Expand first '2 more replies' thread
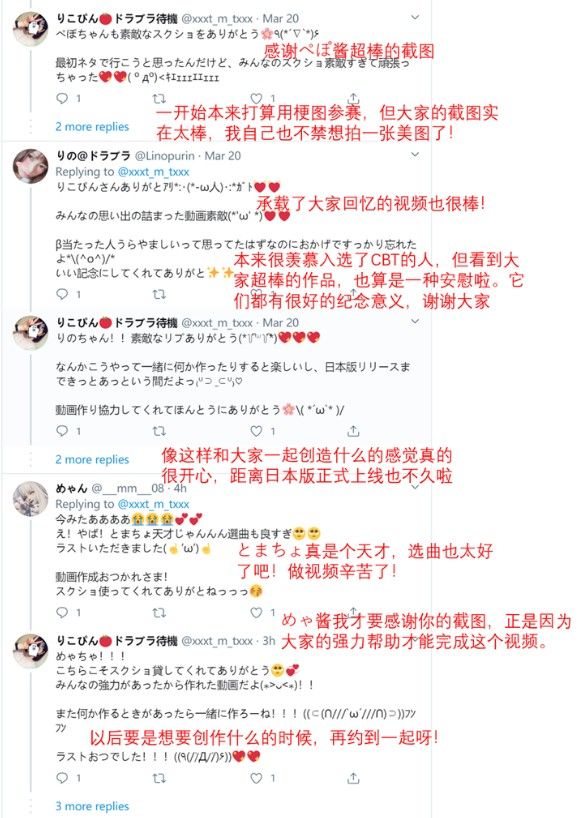Screen dimensions: 578x818 pyautogui.click(x=92, y=127)
